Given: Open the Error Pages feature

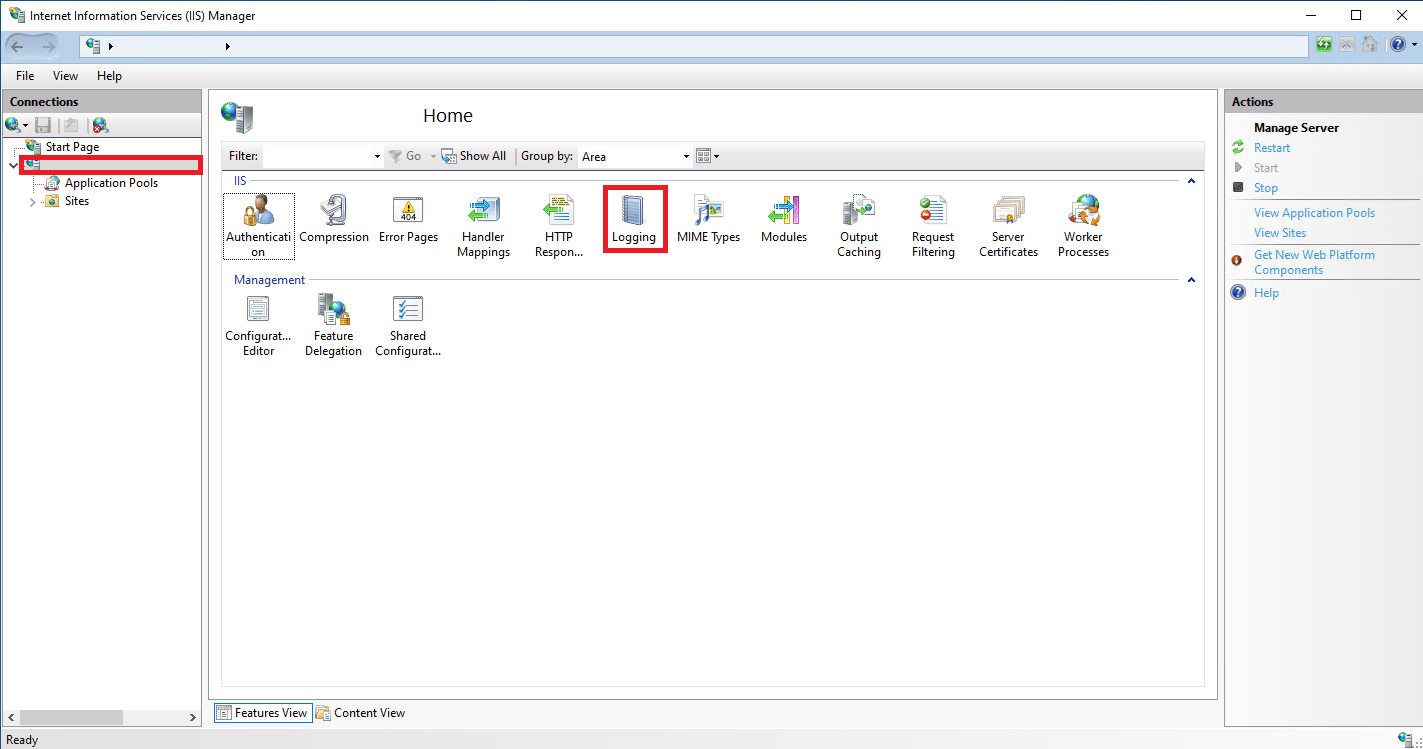Looking at the screenshot, I should pyautogui.click(x=408, y=220).
